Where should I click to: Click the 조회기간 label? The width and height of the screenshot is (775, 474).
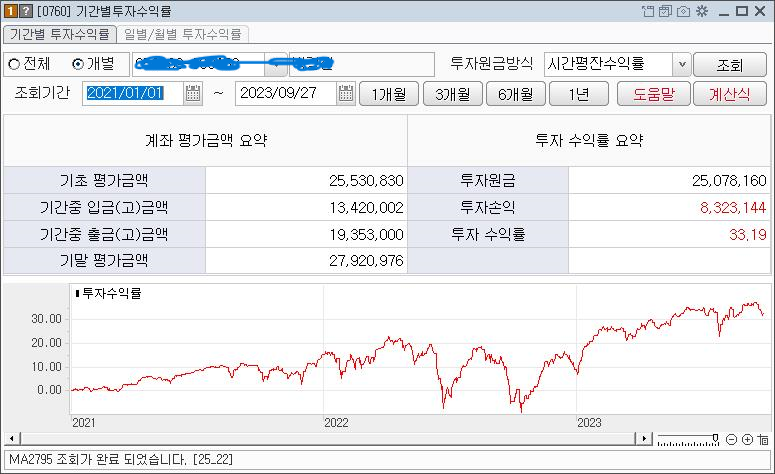42,93
